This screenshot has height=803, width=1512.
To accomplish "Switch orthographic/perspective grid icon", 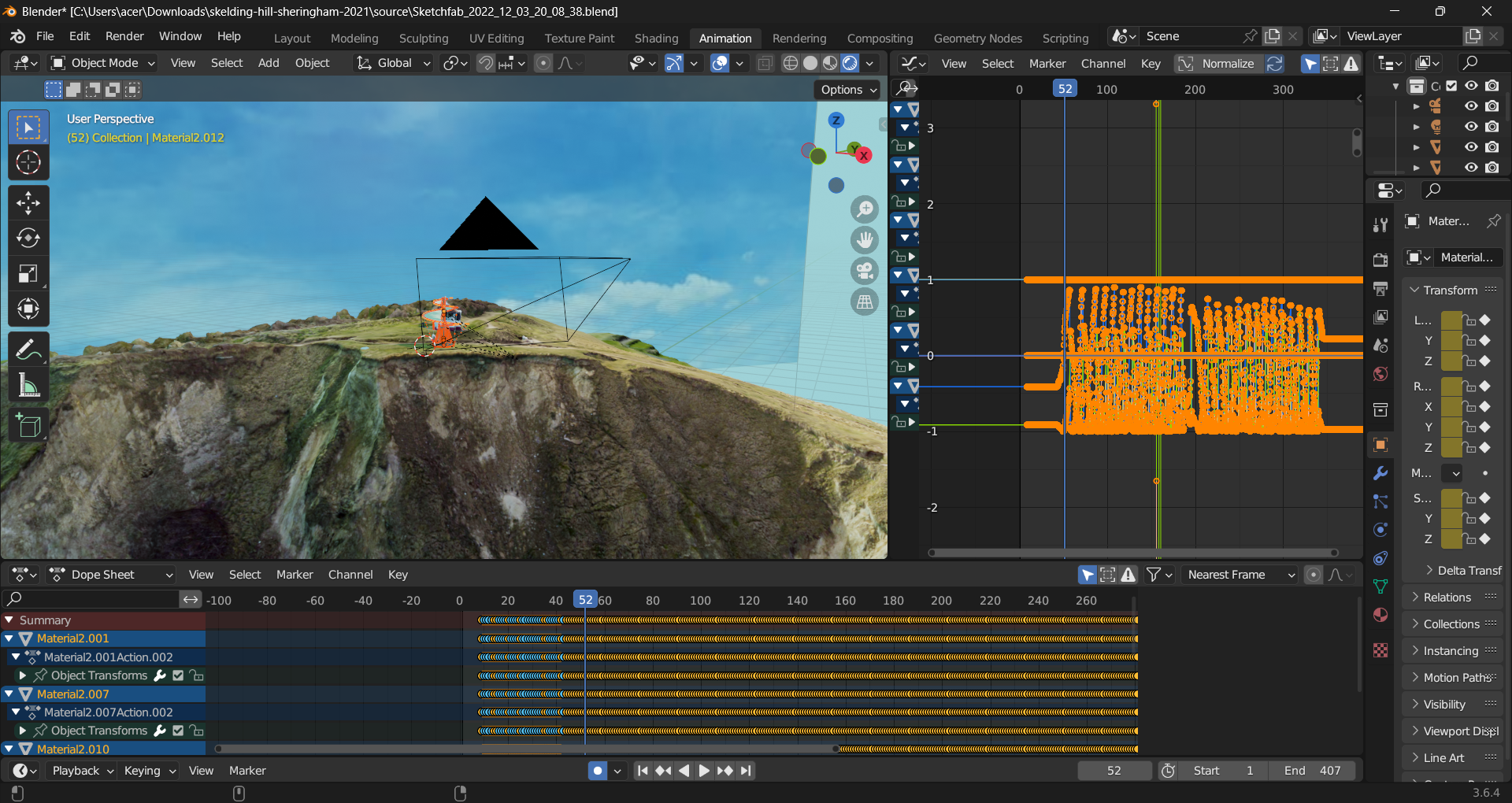I will point(865,301).
